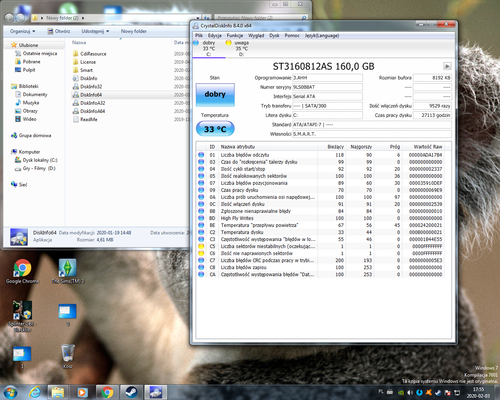Image resolution: width=500 pixels, height=400 pixels.
Task: Open Google Chrome desktop shortcut
Action: [22, 272]
